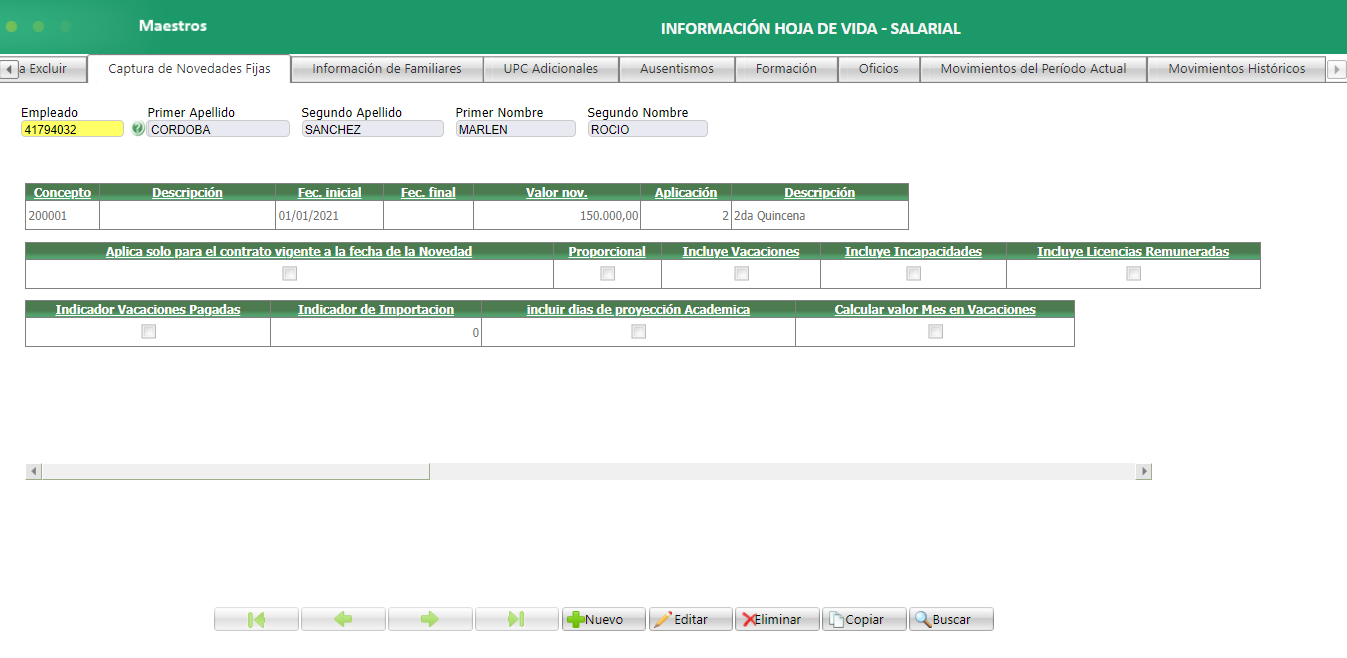
Task: Click the Fec. inicial column header
Action: tap(329, 192)
